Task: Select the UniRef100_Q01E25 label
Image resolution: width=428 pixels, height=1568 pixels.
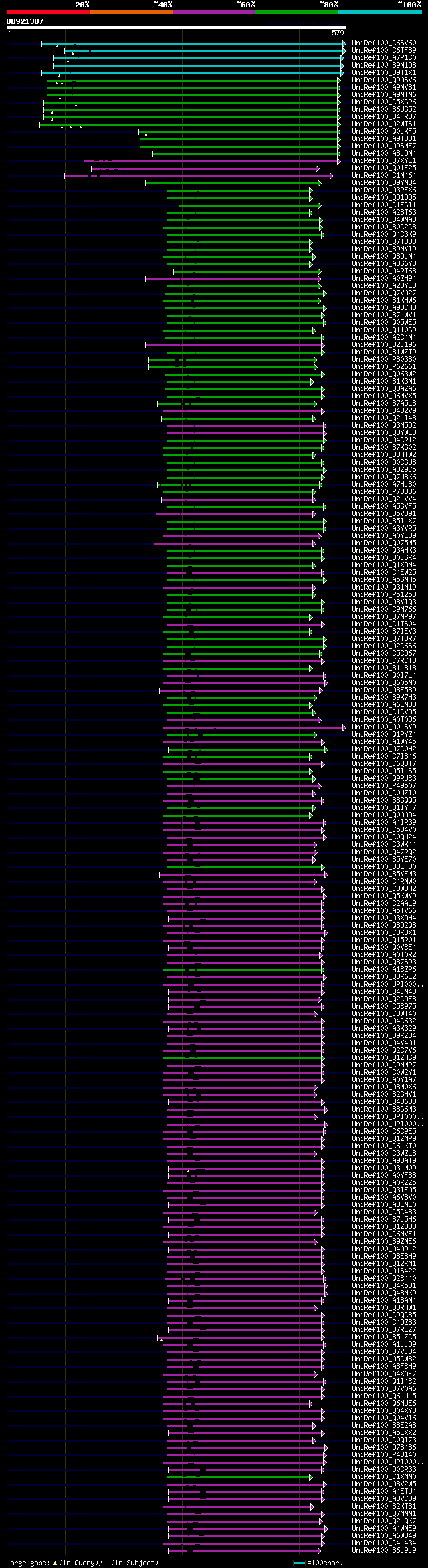Action: (384, 168)
